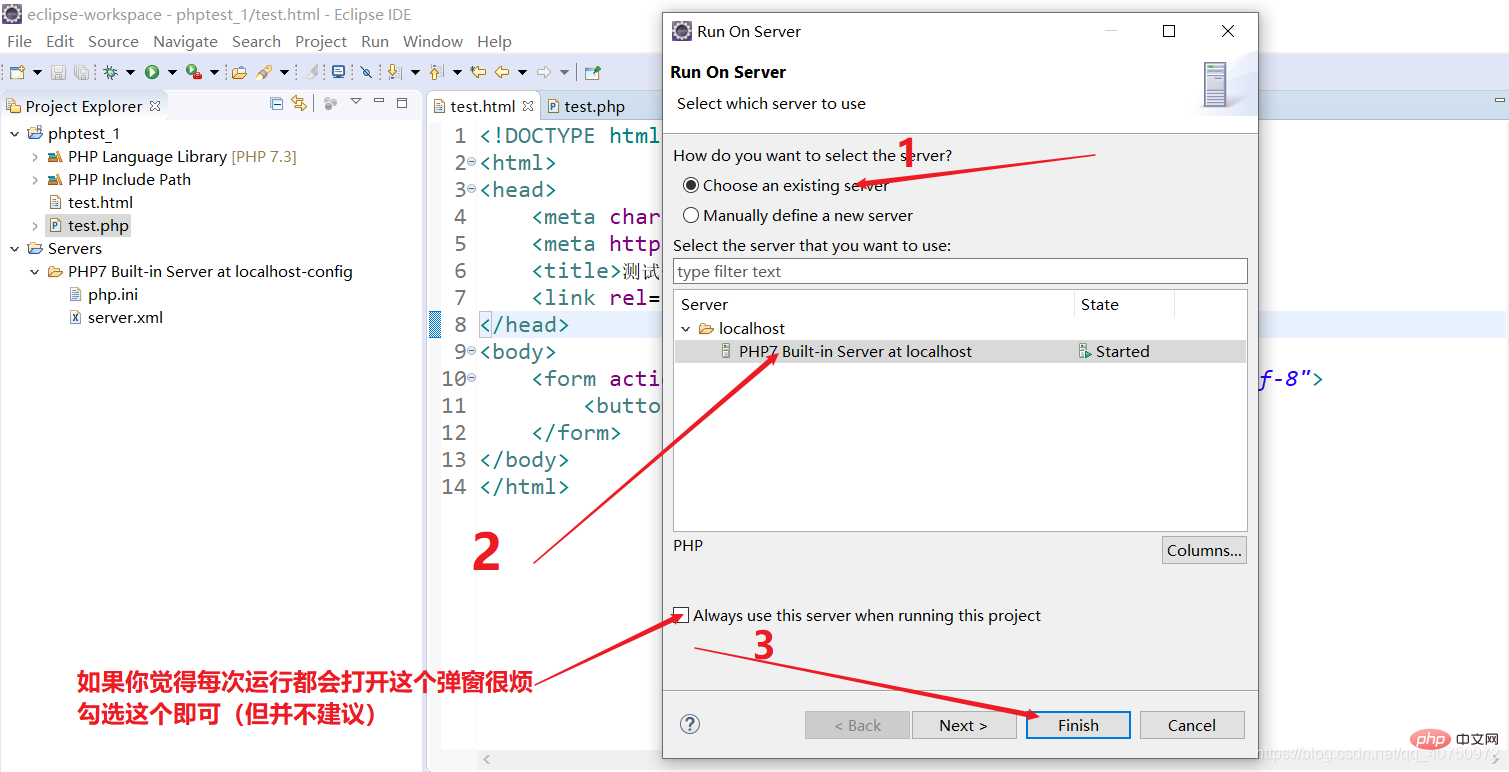Open the Search menu
This screenshot has height=772, width=1509.
[256, 41]
